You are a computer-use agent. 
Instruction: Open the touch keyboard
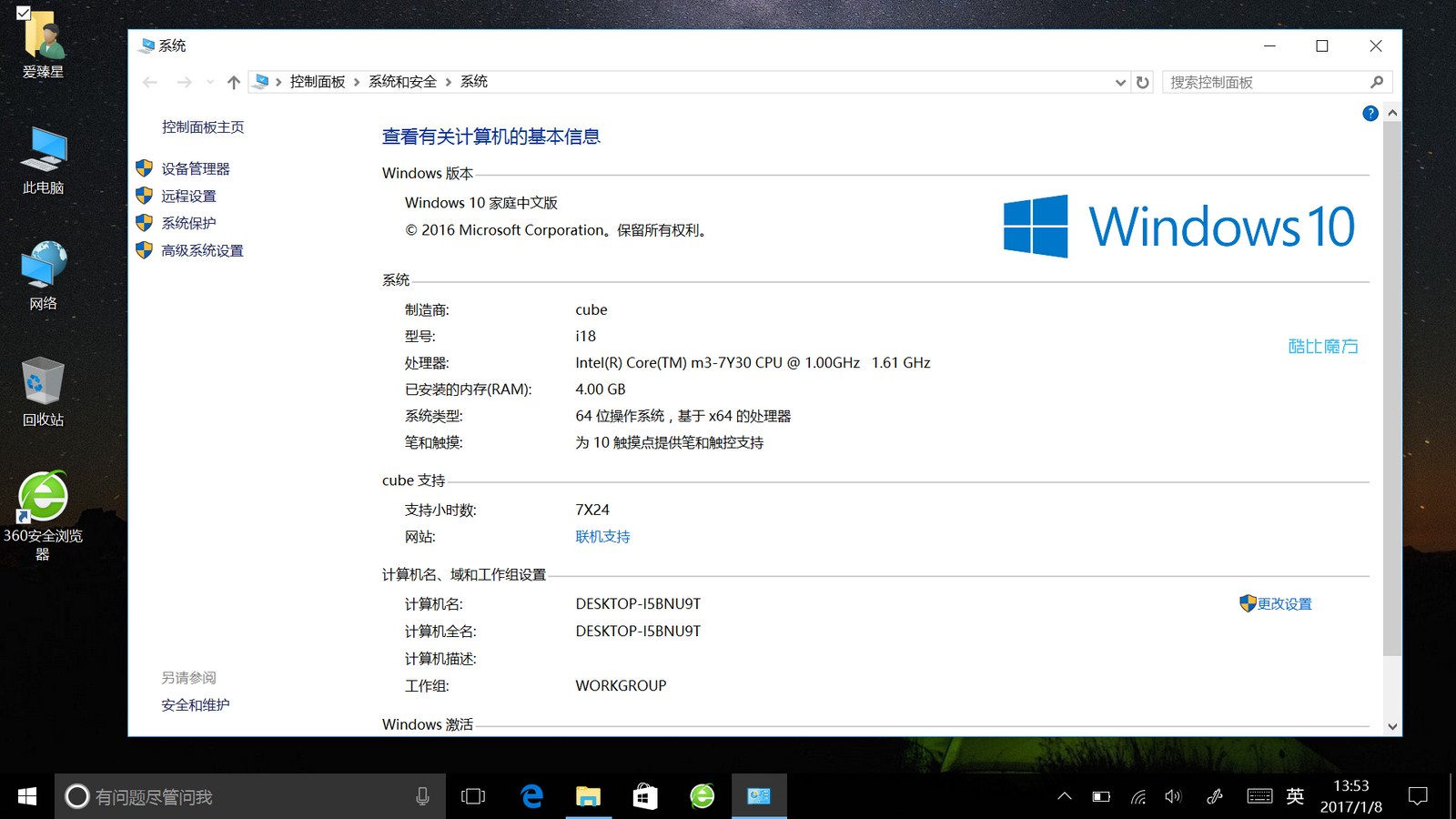(1259, 797)
